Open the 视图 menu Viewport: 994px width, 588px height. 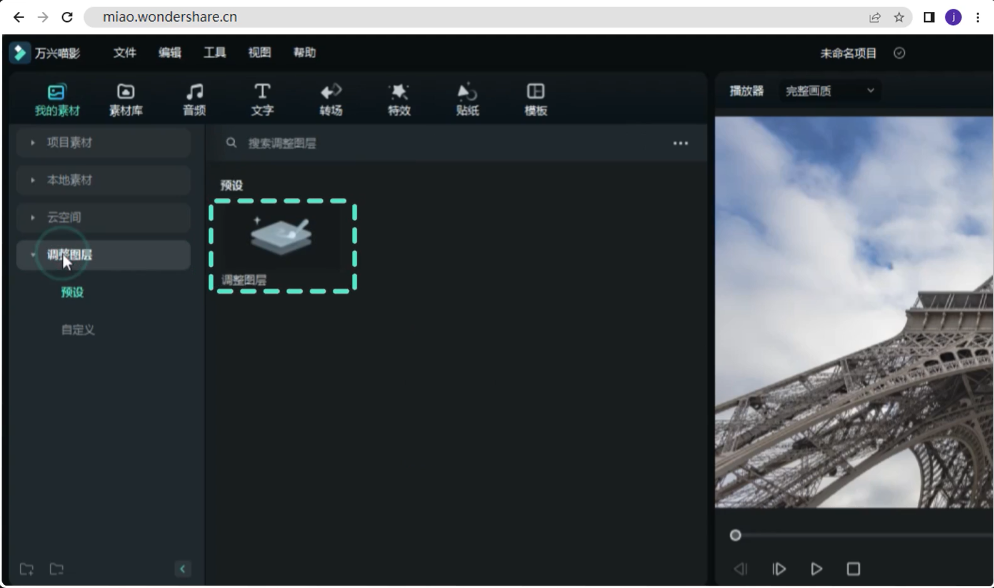pos(259,53)
